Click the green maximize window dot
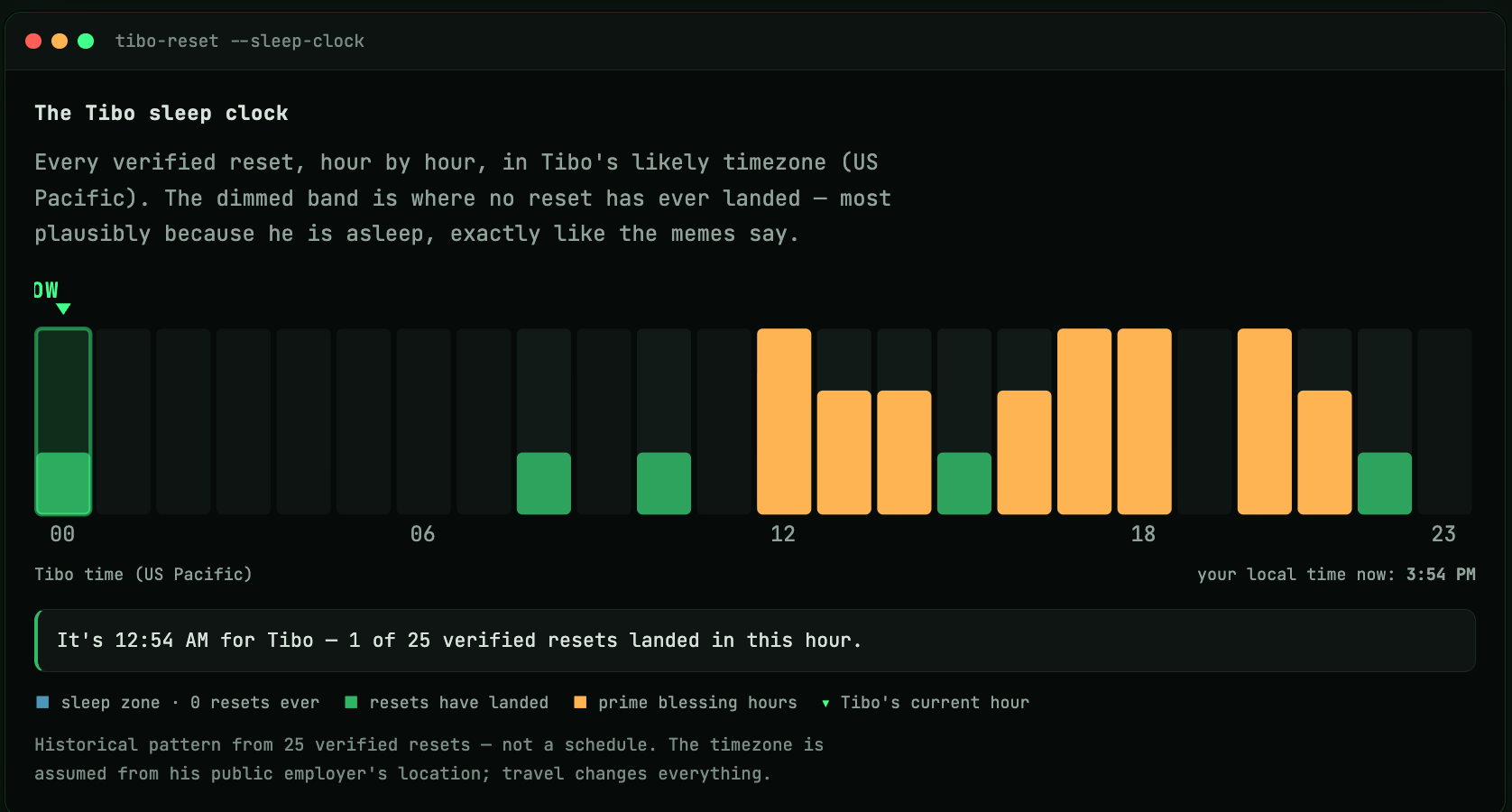Viewport: 1512px width, 812px height. coord(86,41)
